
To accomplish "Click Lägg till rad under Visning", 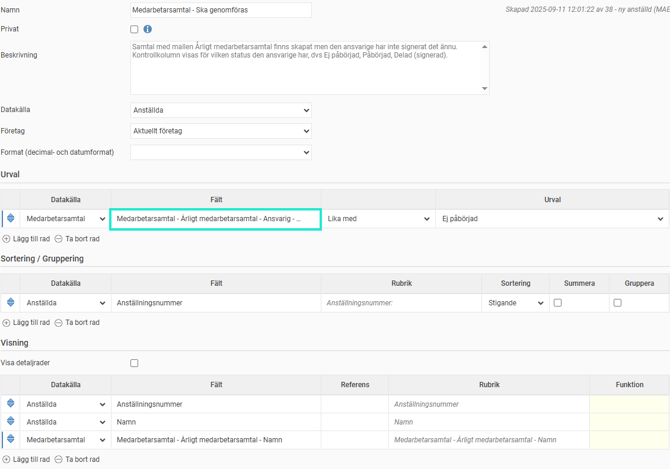I will [x=31, y=459].
